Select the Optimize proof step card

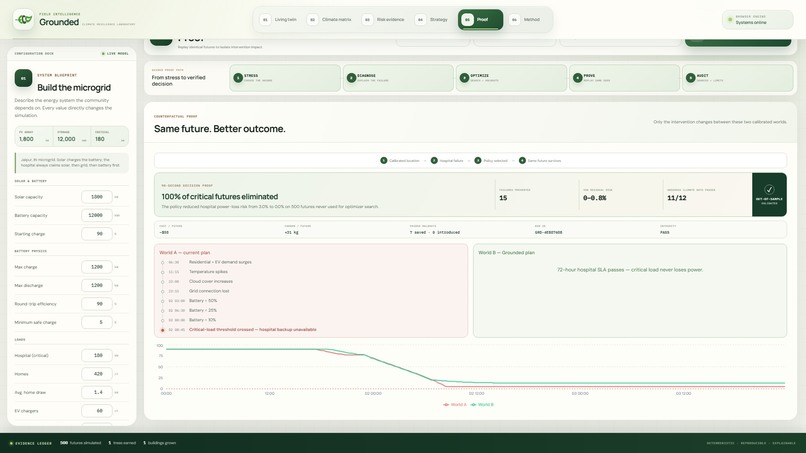511,78
